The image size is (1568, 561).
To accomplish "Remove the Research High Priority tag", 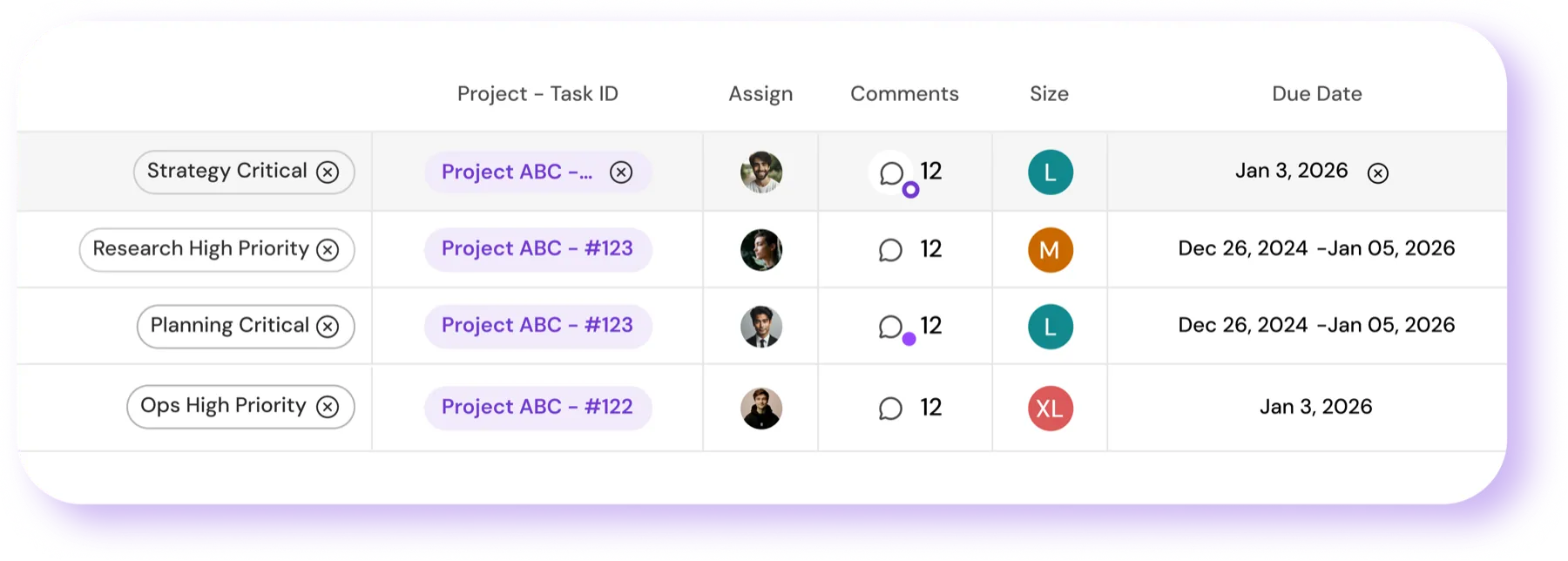I will [328, 250].
